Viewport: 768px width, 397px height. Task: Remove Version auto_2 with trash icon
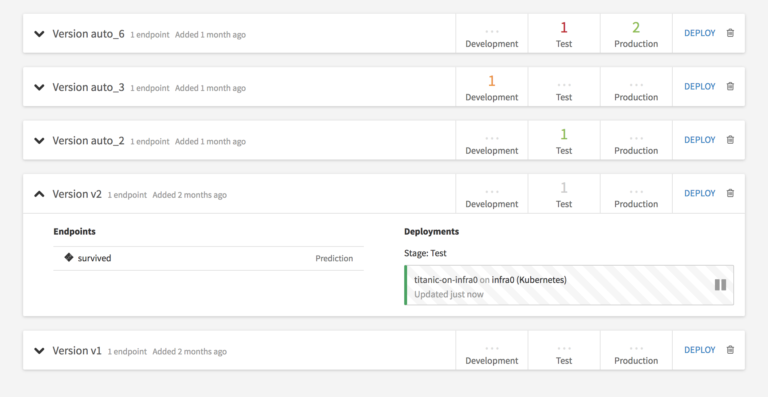(730, 140)
